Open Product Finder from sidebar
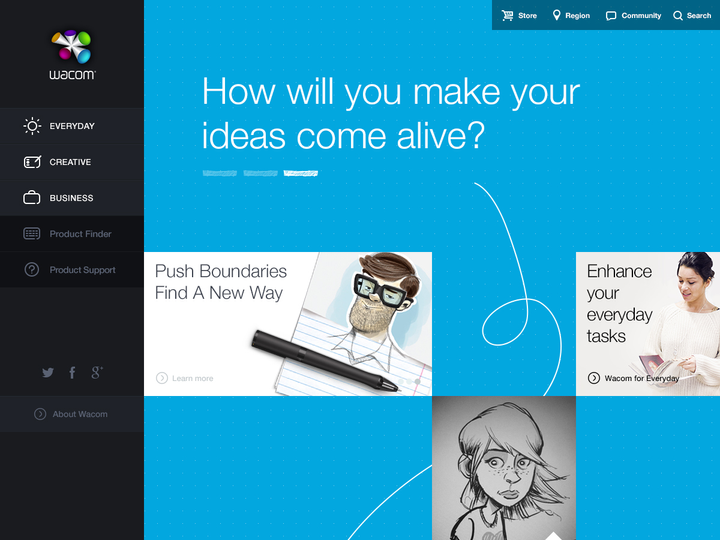This screenshot has height=540, width=720. (x=72, y=234)
